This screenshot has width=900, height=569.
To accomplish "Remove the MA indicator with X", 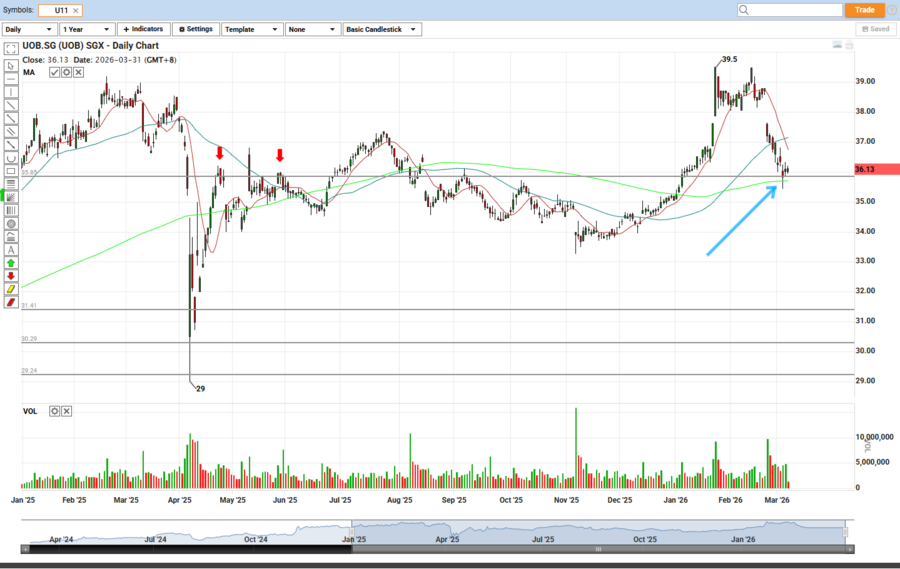I will pyautogui.click(x=78, y=72).
